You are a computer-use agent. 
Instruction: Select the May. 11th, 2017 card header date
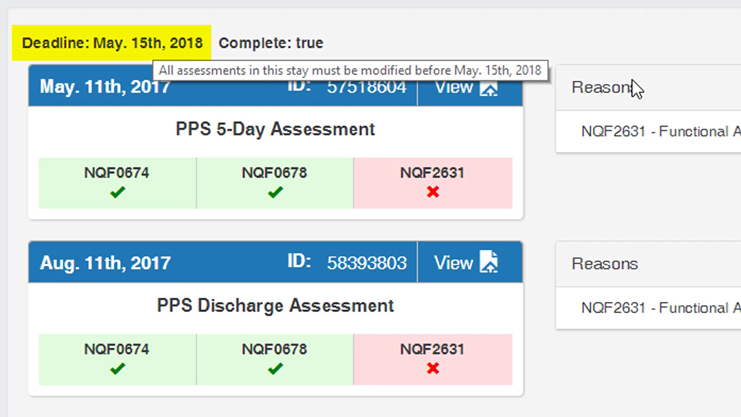pyautogui.click(x=105, y=87)
